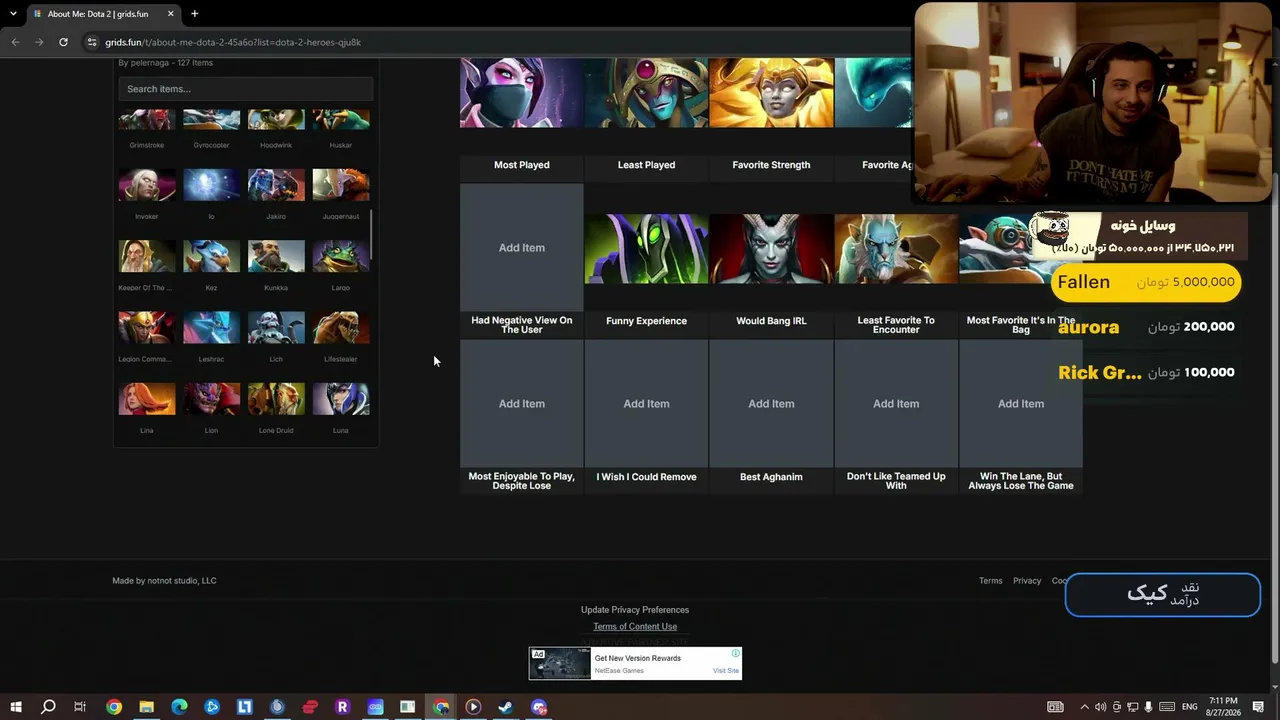Choose the Lich hero thumbnail

coord(276,328)
